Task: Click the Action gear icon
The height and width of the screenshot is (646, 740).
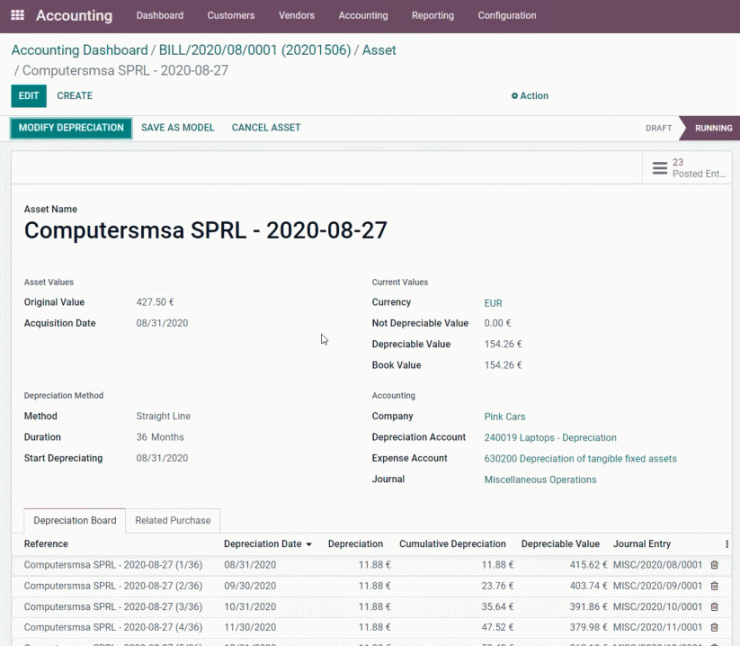Action: (514, 96)
